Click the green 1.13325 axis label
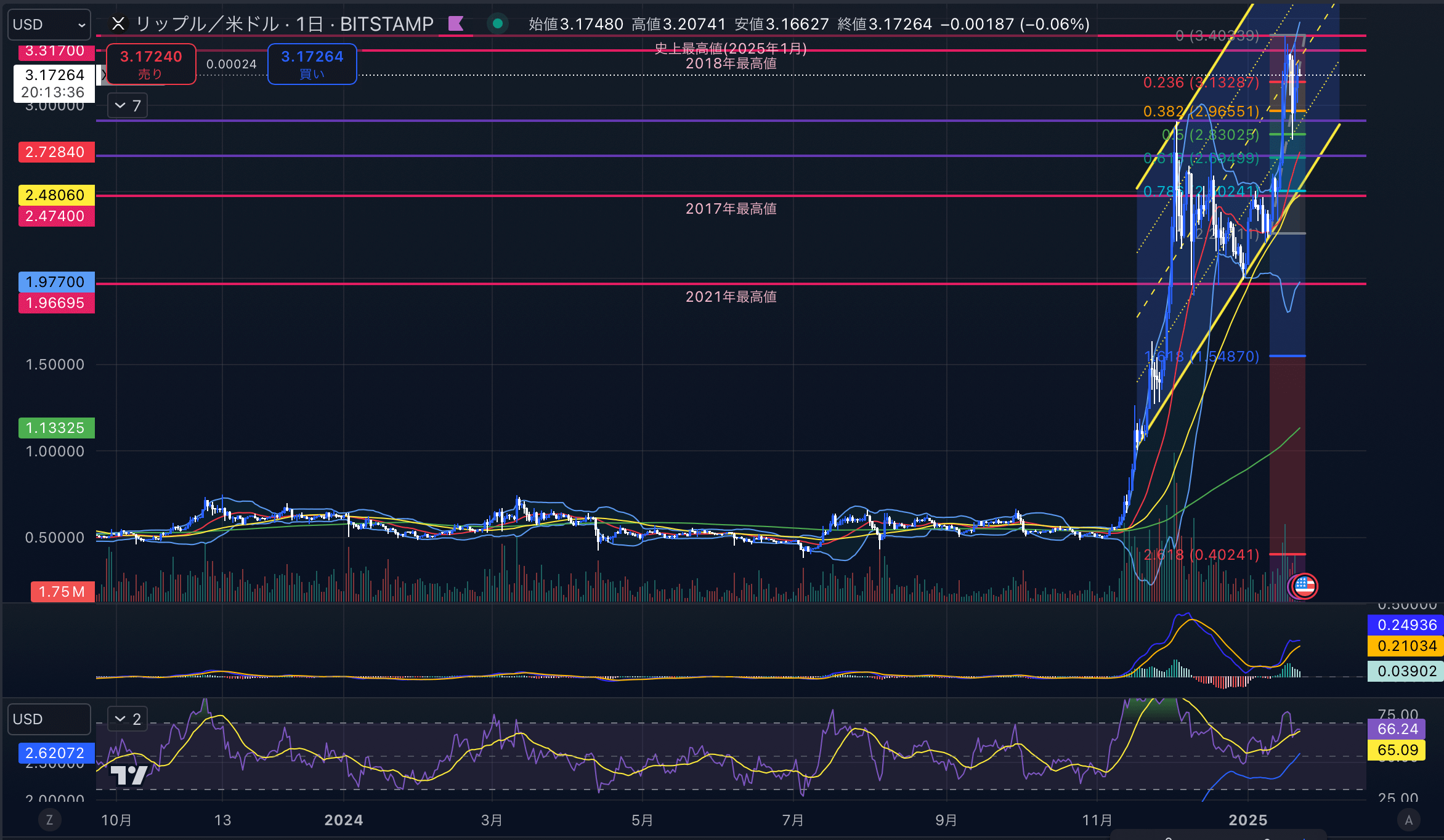The height and width of the screenshot is (840, 1444). [57, 428]
